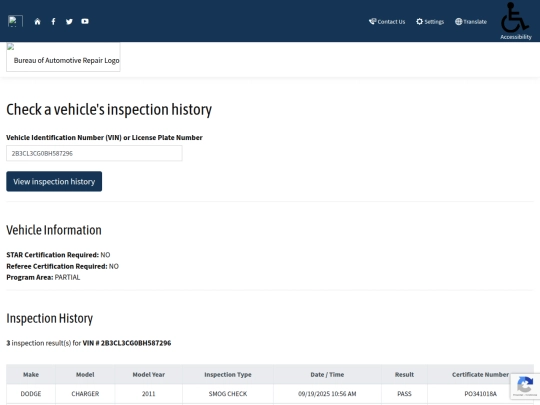540x405 pixels.
Task: Select the Date / Time column header
Action: (x=327, y=374)
